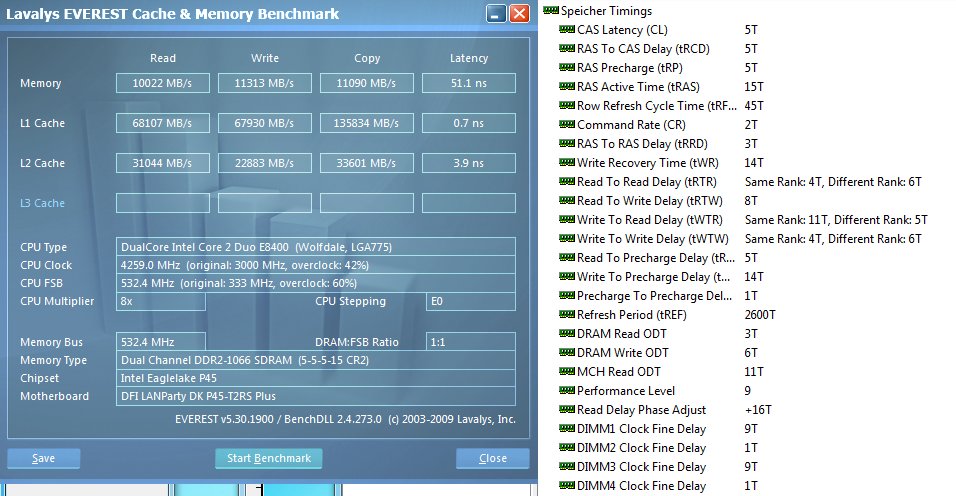Image resolution: width=956 pixels, height=496 pixels.
Task: Click the Chipset field Intel Eaglelake P45
Action: pos(316,378)
